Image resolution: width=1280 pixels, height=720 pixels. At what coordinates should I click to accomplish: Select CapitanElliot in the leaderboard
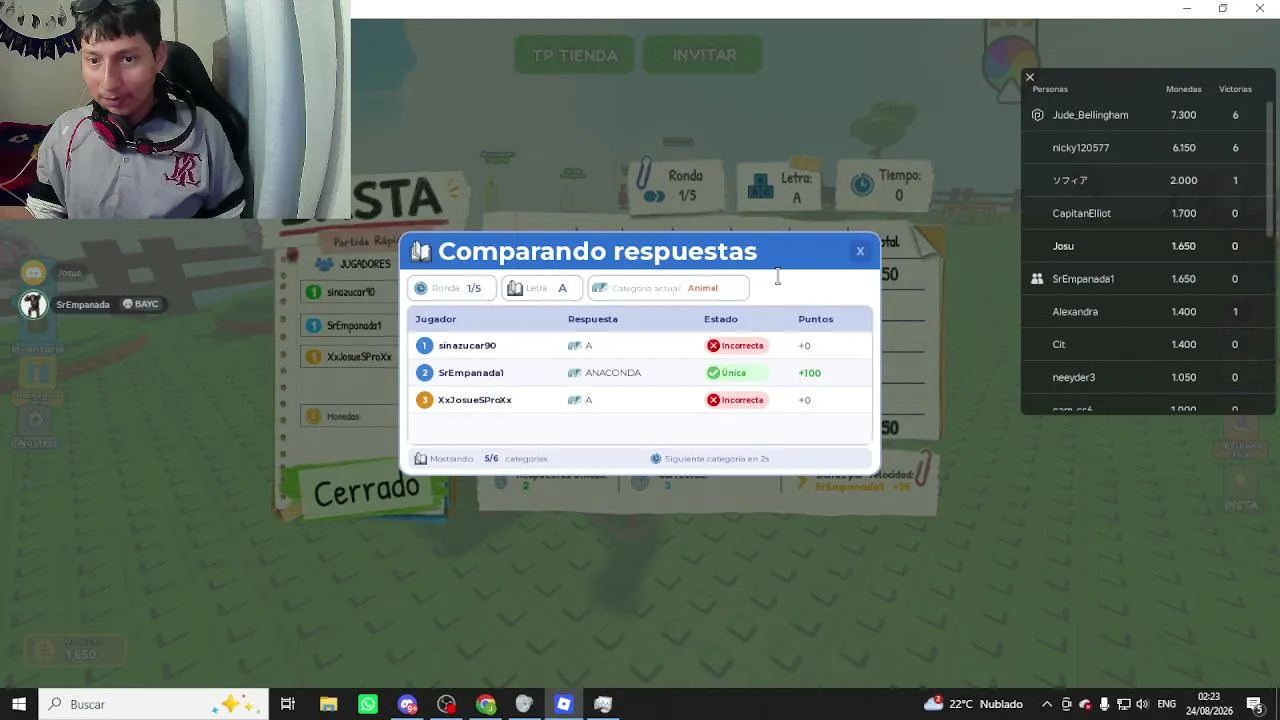coord(1081,213)
